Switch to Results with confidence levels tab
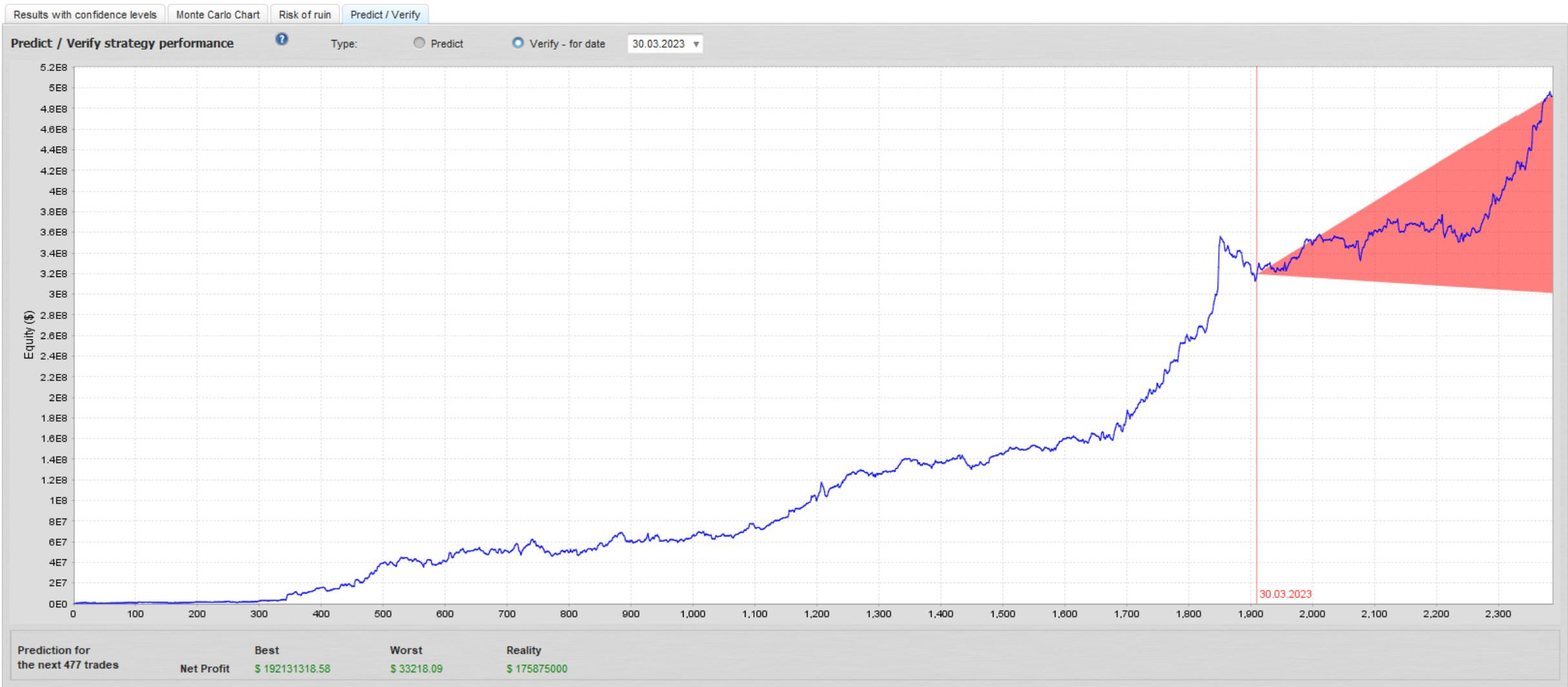Image resolution: width=1568 pixels, height=687 pixels. [x=85, y=14]
